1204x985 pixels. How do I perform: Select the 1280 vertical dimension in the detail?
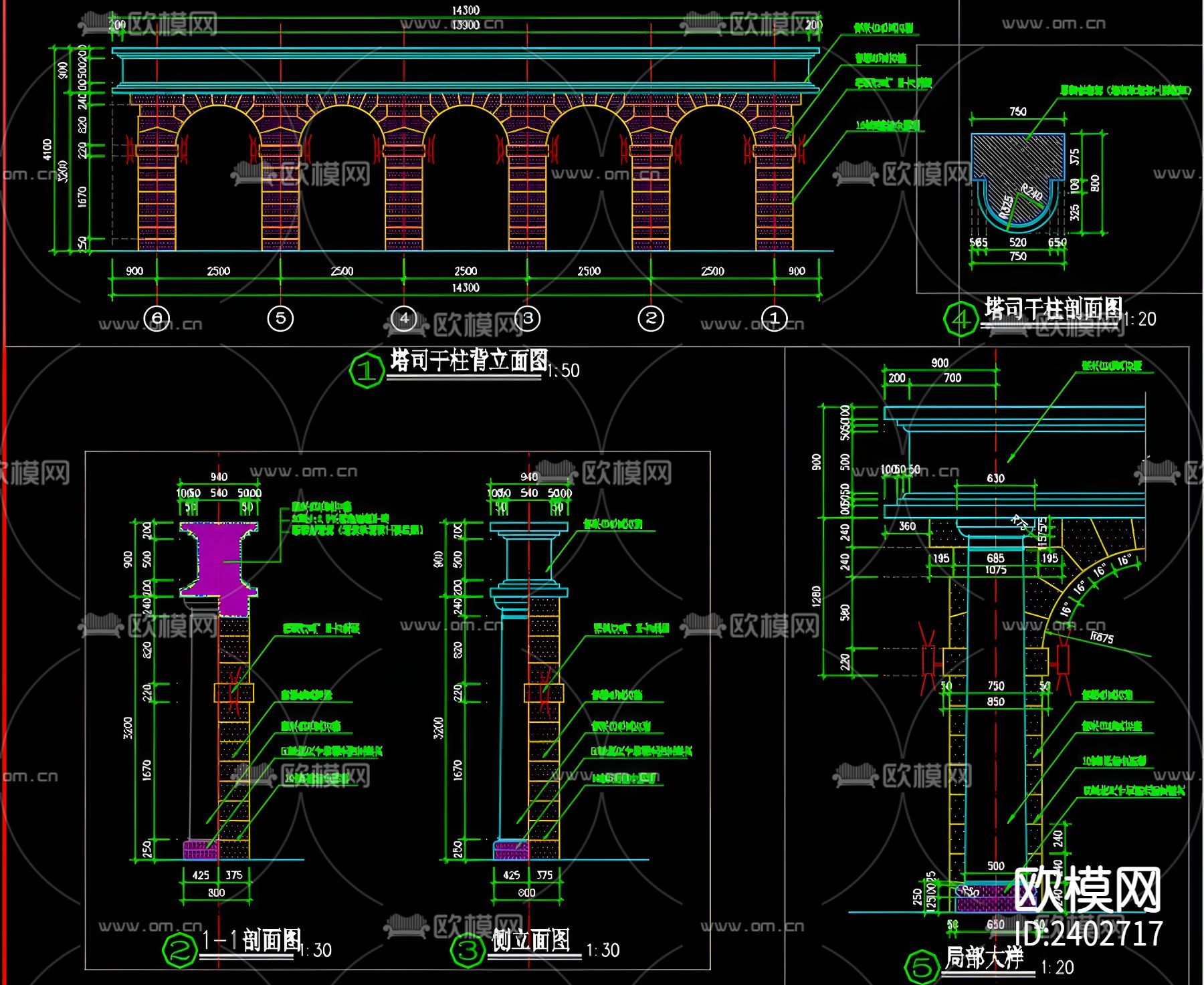click(x=816, y=596)
